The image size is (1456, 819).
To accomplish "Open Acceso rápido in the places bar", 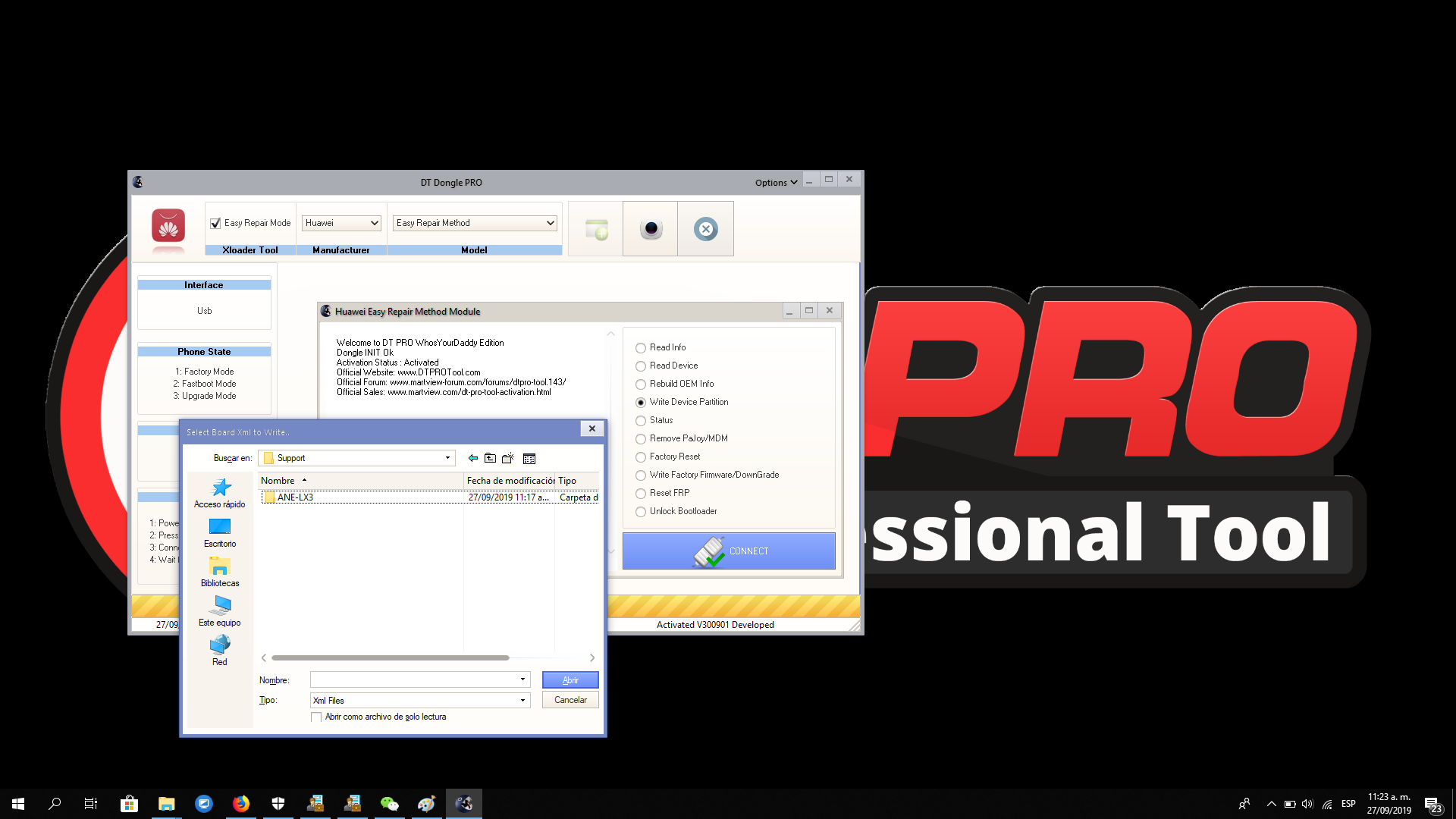I will point(220,494).
